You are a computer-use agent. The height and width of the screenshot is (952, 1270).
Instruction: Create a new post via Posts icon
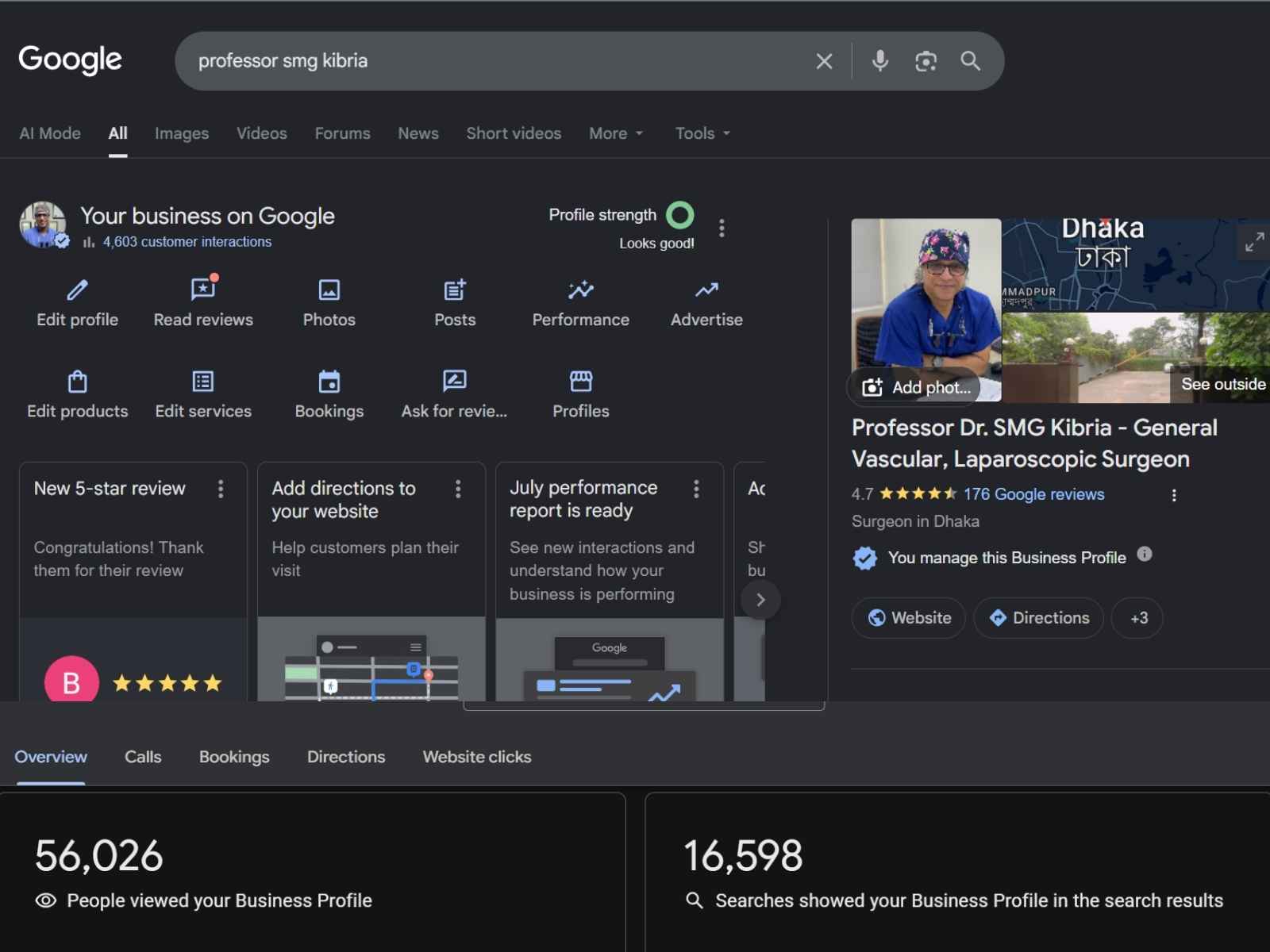click(x=455, y=290)
